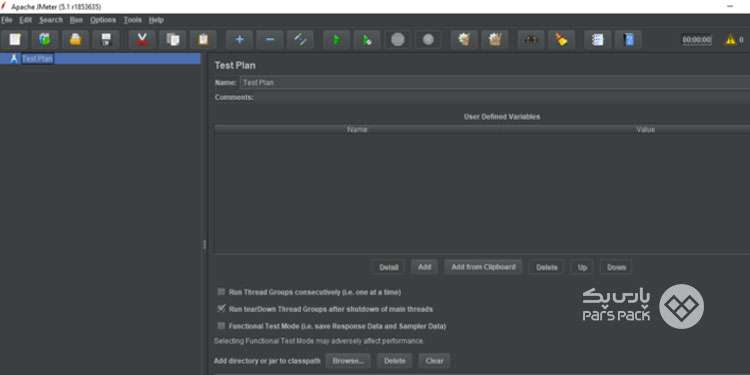Click the Name input field
Viewport: 750px width, 375px height.
(495, 82)
